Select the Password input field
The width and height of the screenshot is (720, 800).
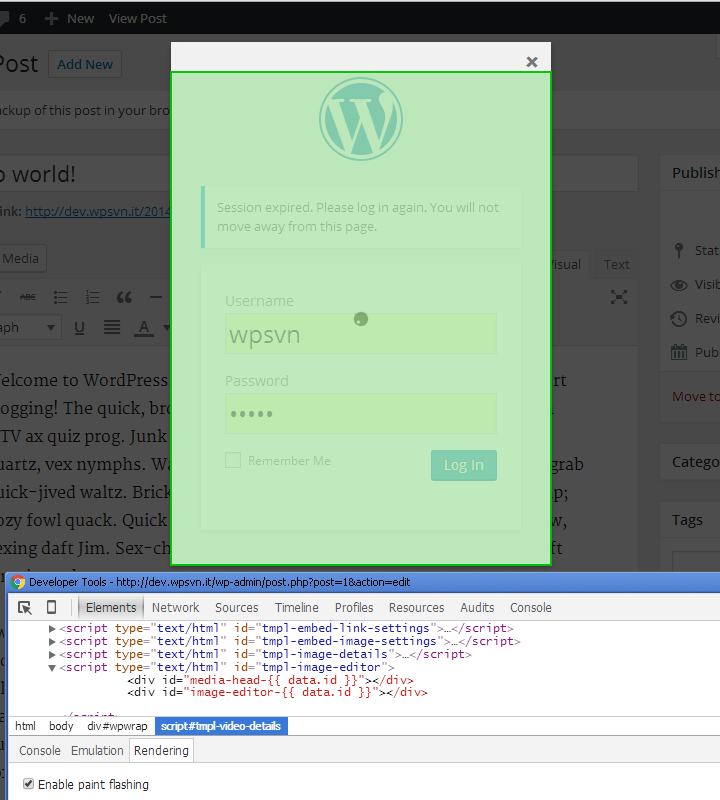pos(361,414)
